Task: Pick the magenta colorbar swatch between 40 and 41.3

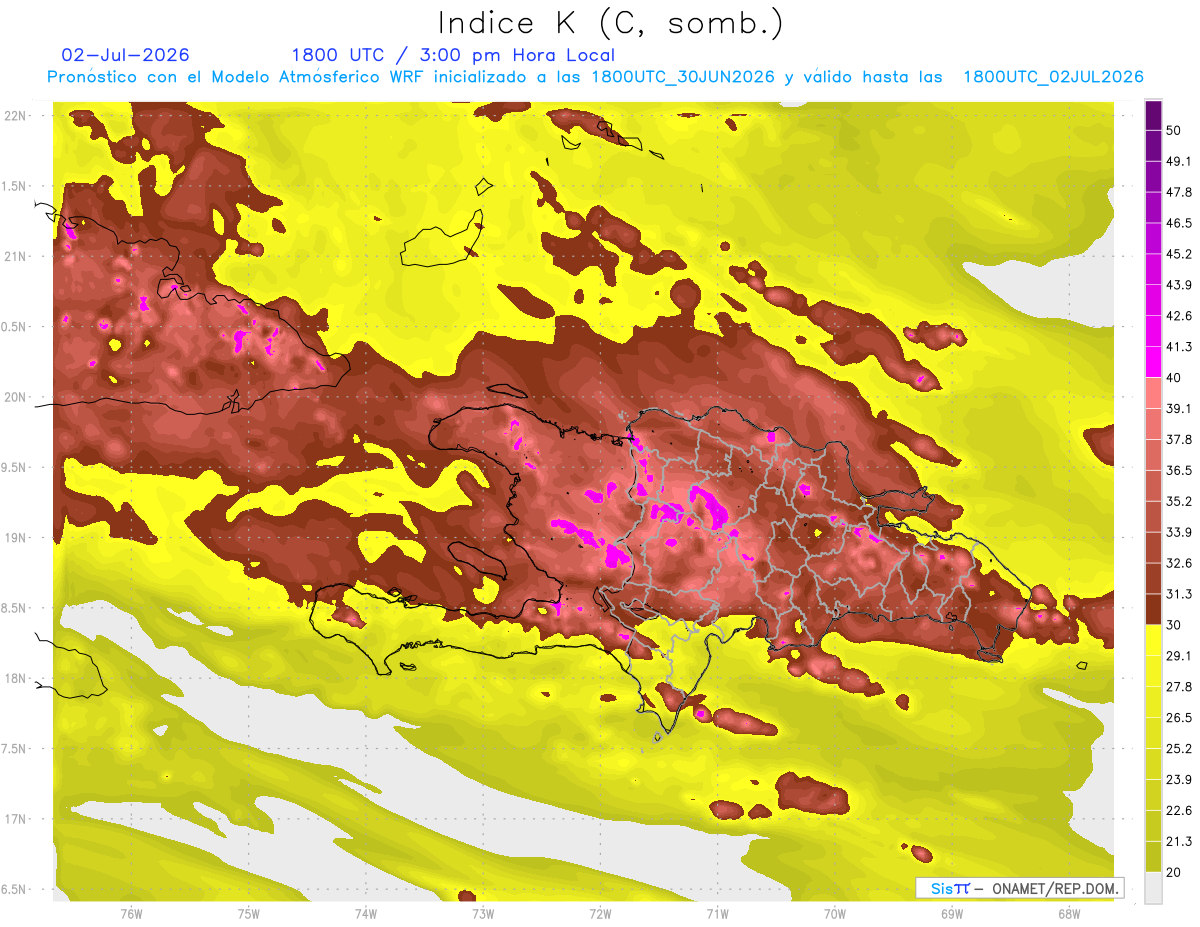Action: click(1153, 363)
